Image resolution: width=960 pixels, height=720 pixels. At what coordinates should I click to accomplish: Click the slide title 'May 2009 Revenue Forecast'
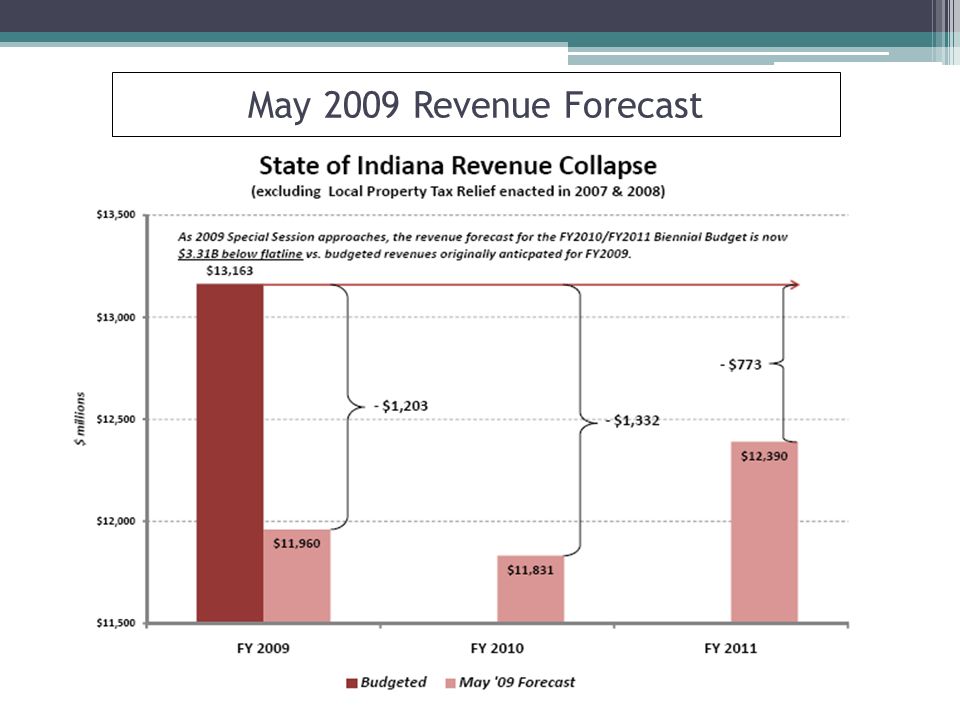click(x=474, y=105)
